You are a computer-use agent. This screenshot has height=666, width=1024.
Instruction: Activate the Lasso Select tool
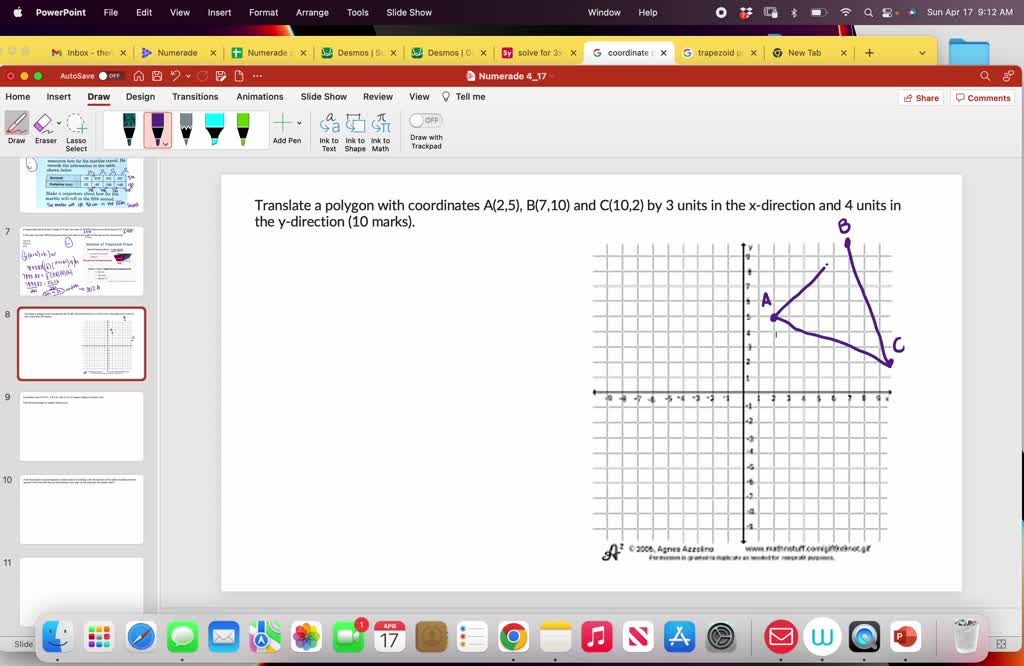(x=76, y=125)
